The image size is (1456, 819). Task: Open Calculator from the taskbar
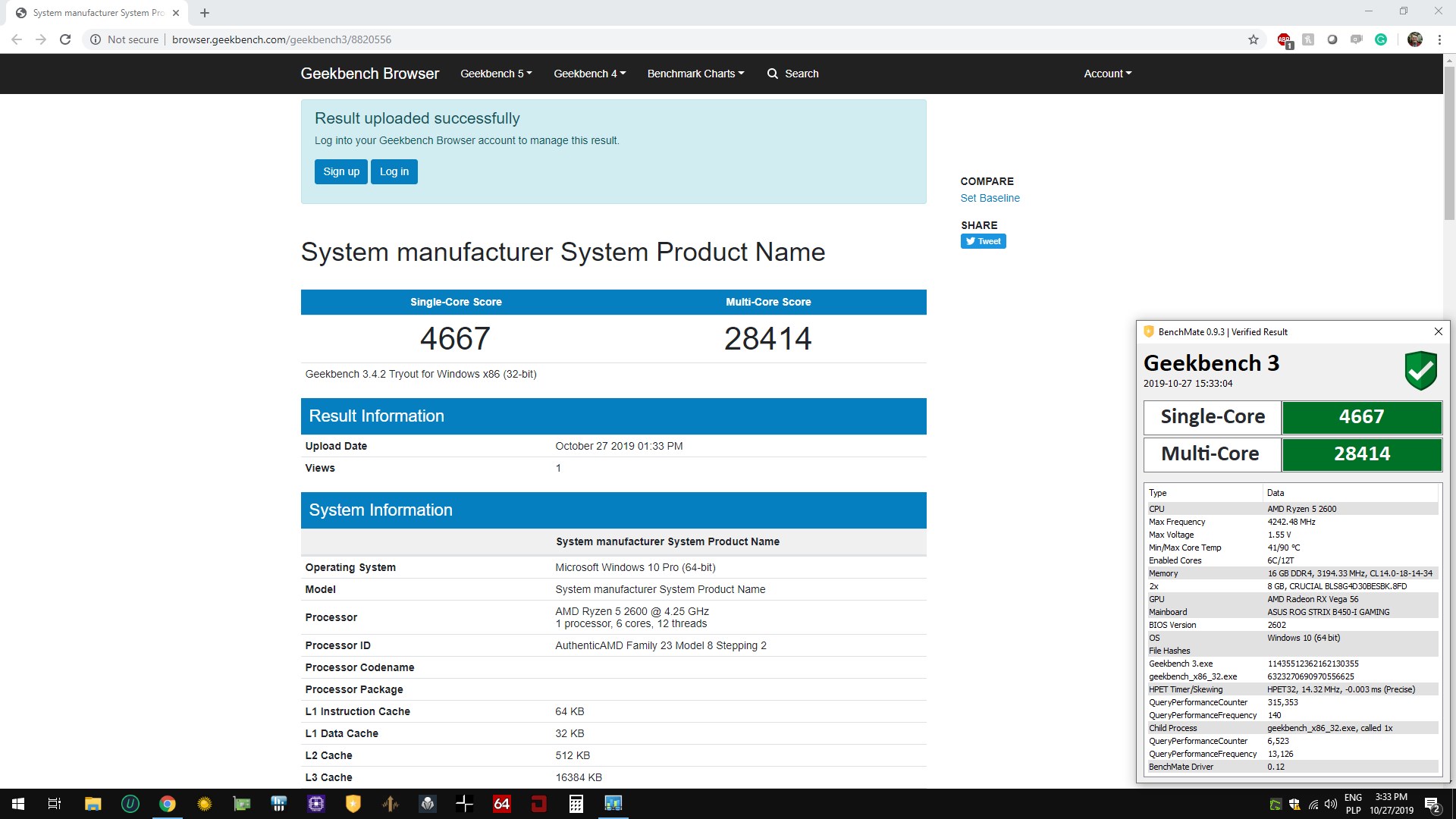[x=576, y=804]
